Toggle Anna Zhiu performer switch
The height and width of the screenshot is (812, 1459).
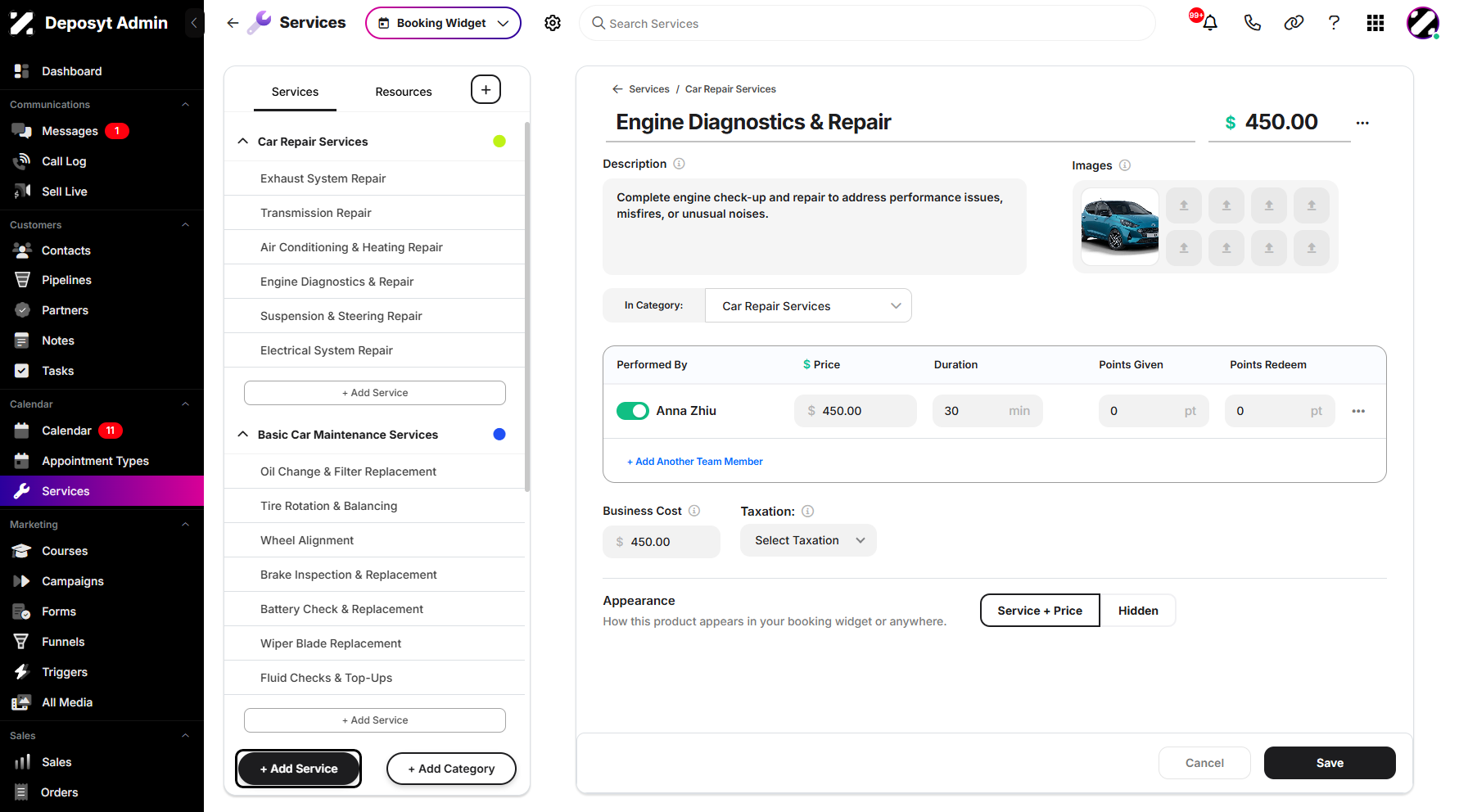(x=633, y=411)
